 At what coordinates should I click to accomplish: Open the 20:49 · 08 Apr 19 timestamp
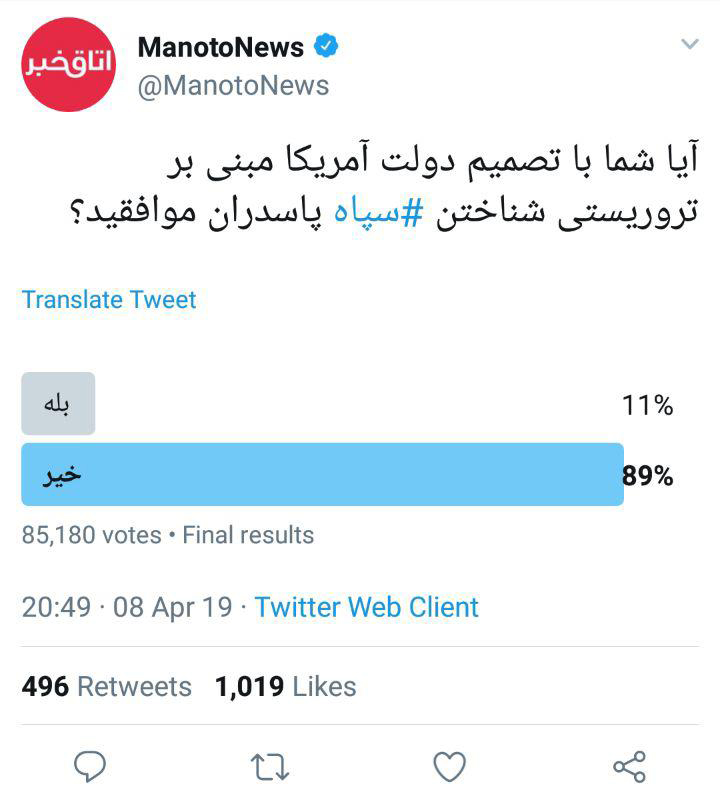(x=127, y=607)
